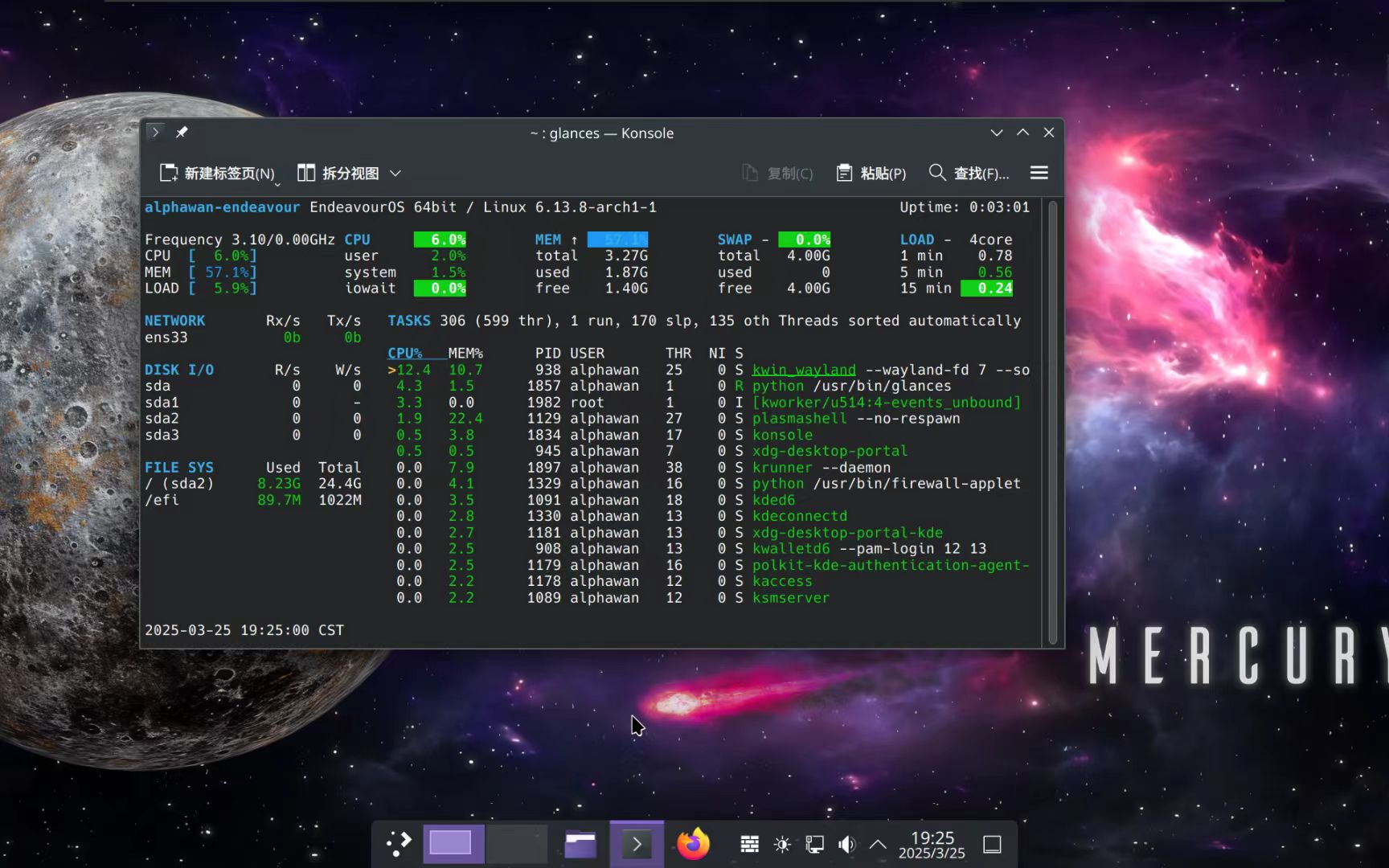
Task: Open the network connections tray icon
Action: click(814, 844)
